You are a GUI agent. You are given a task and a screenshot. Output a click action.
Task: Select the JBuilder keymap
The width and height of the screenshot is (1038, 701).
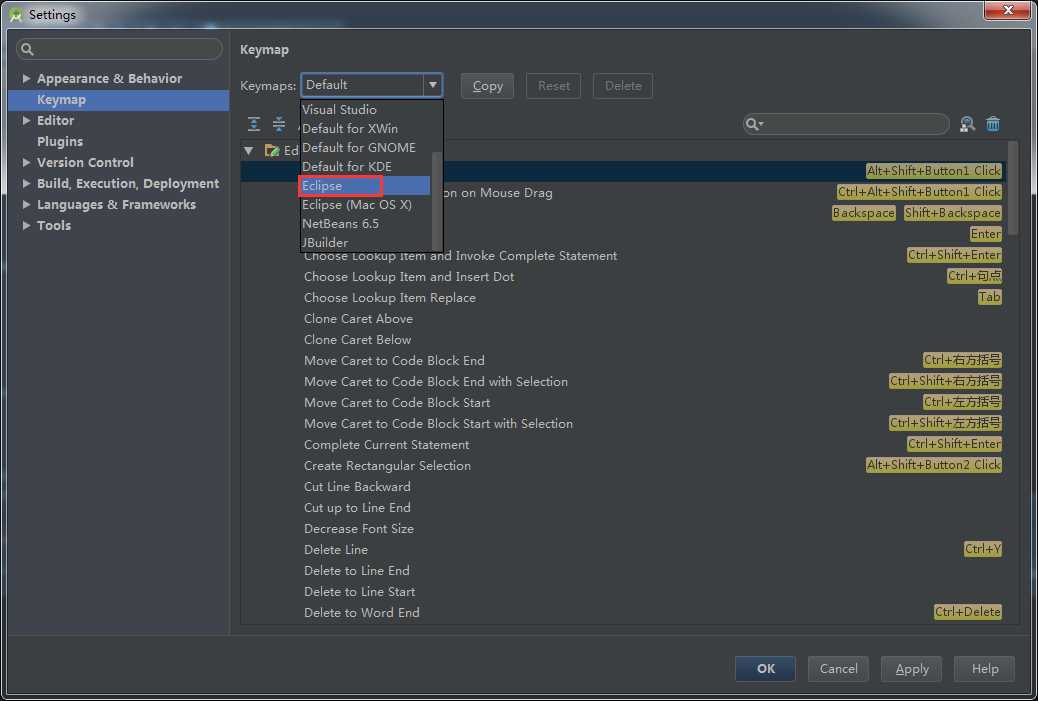point(365,242)
